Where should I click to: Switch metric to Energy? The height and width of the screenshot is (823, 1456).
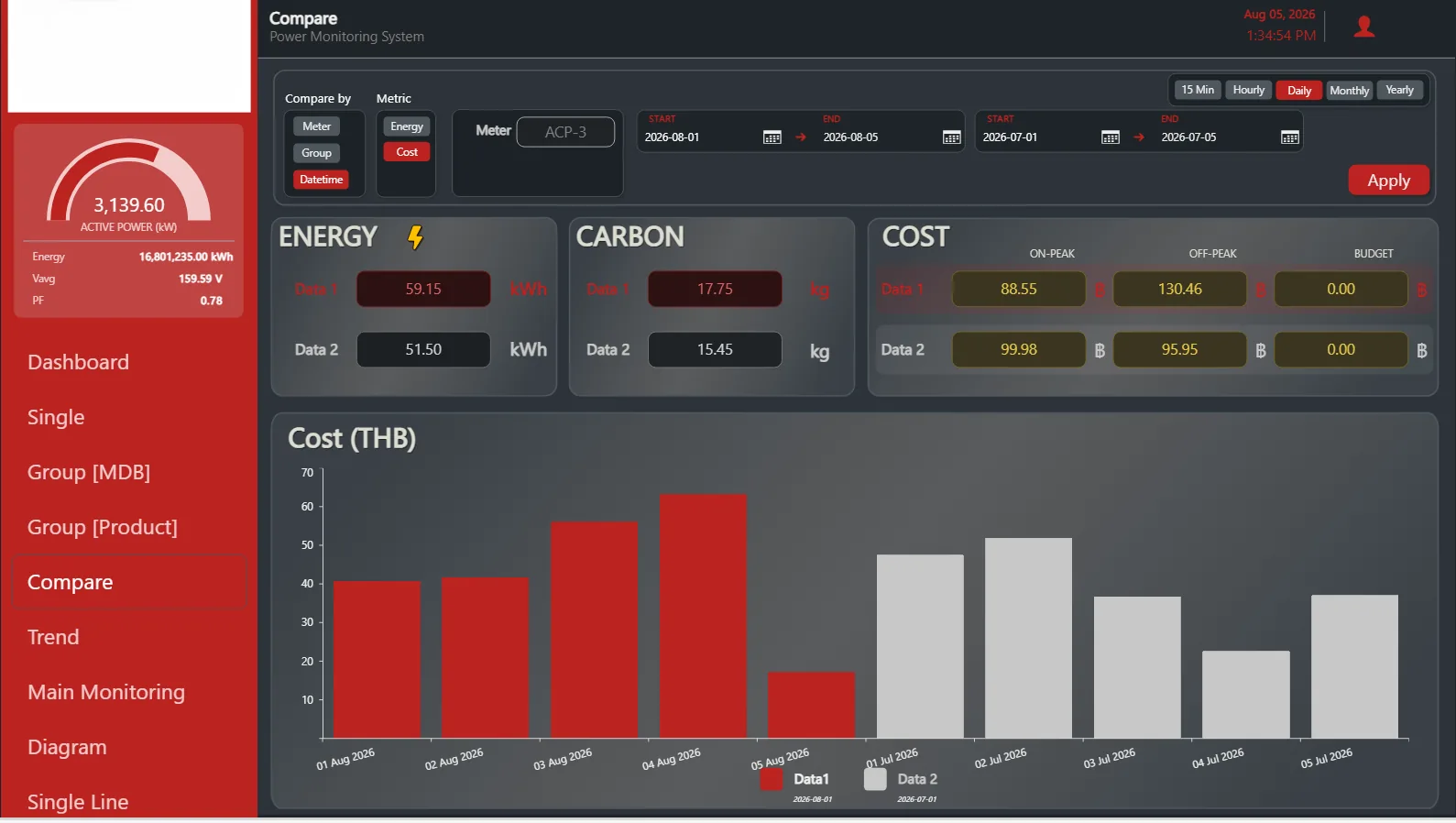tap(407, 126)
